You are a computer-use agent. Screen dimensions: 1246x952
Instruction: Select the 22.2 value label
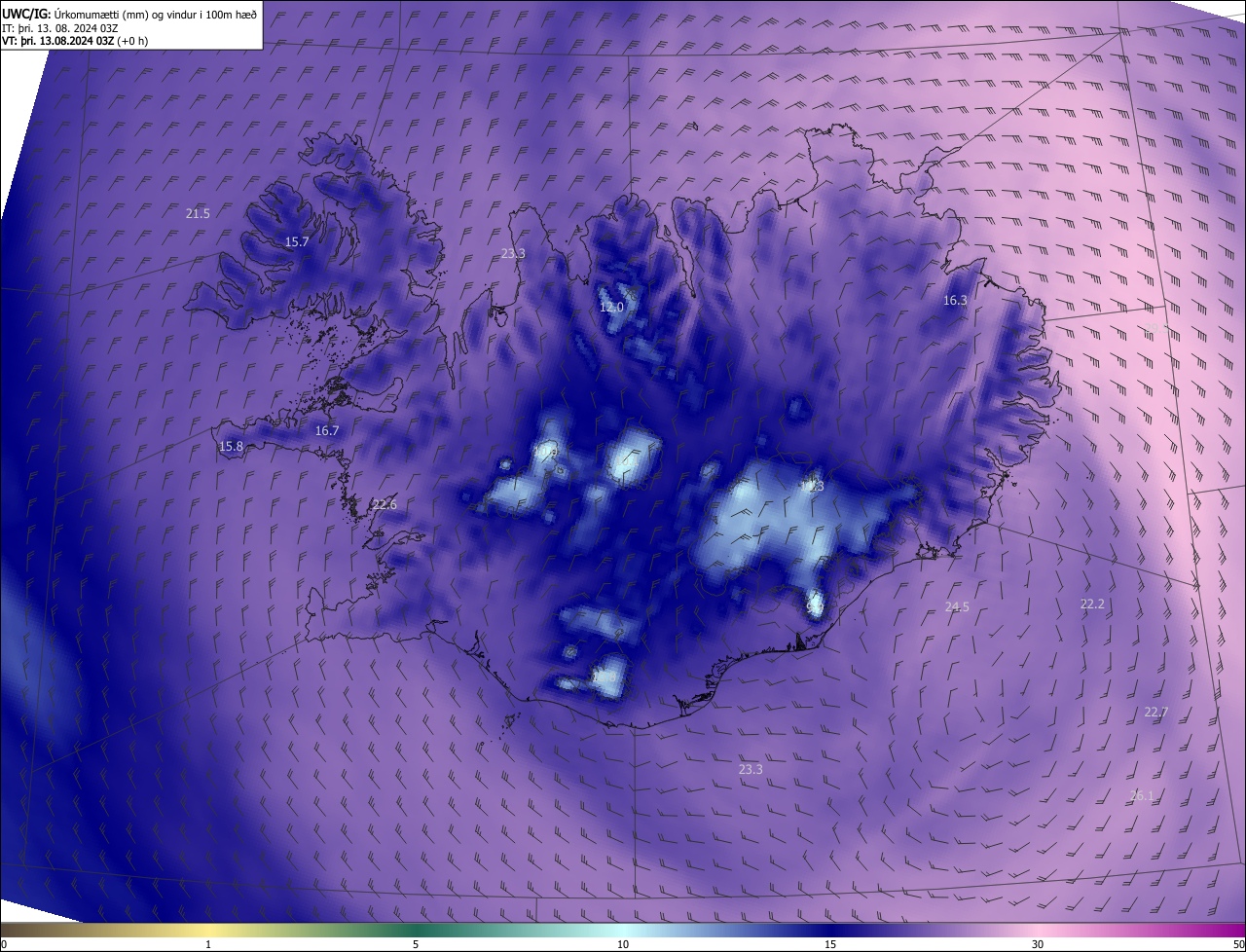1092,604
